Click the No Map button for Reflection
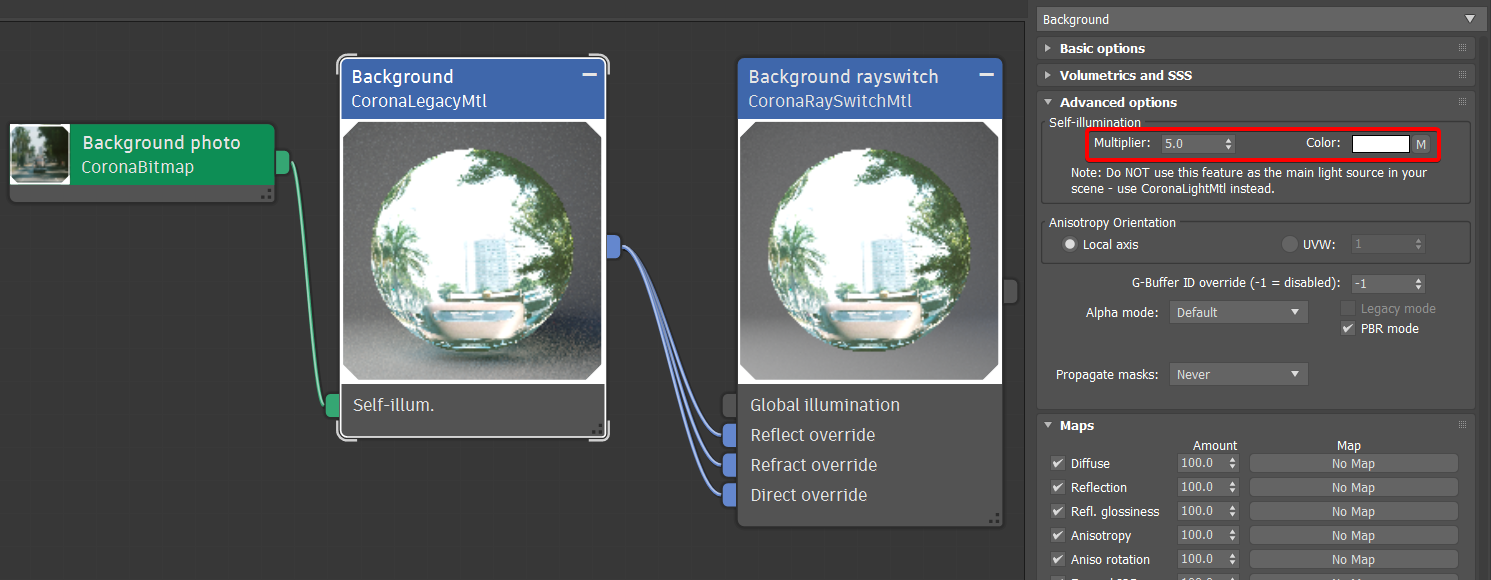 point(1353,487)
